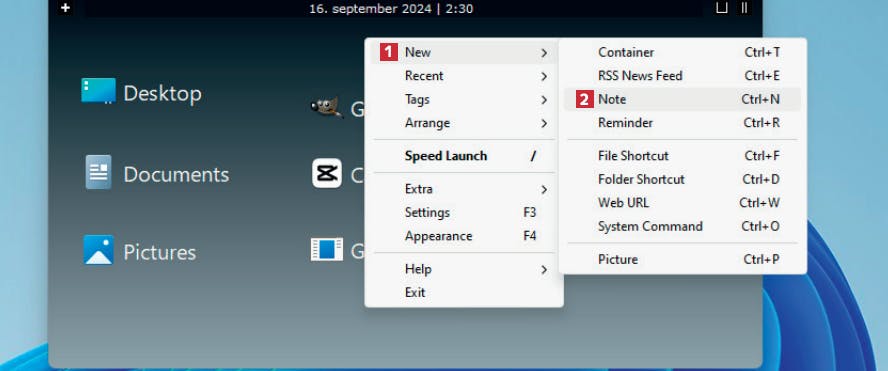Open the Extra submenu
888x371 pixels.
point(464,189)
